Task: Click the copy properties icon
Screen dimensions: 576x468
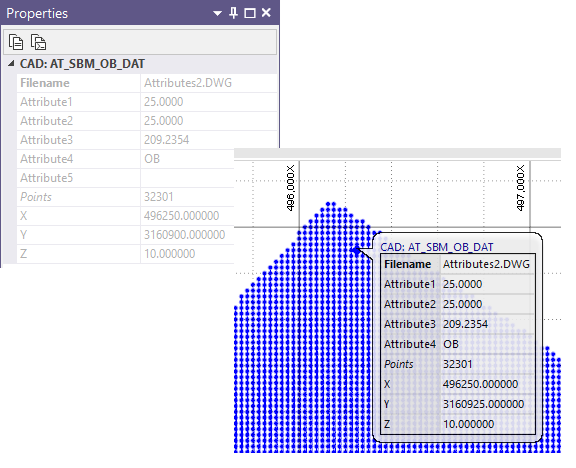Action: [x=16, y=42]
